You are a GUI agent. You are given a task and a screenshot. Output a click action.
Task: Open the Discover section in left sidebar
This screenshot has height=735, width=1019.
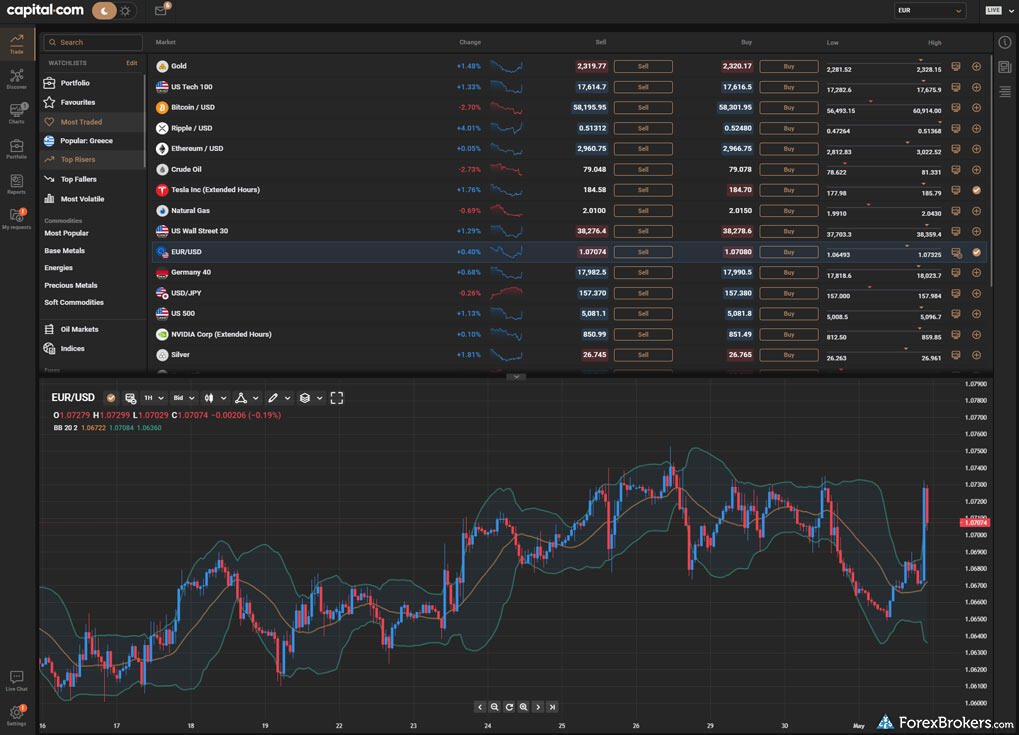click(17, 78)
